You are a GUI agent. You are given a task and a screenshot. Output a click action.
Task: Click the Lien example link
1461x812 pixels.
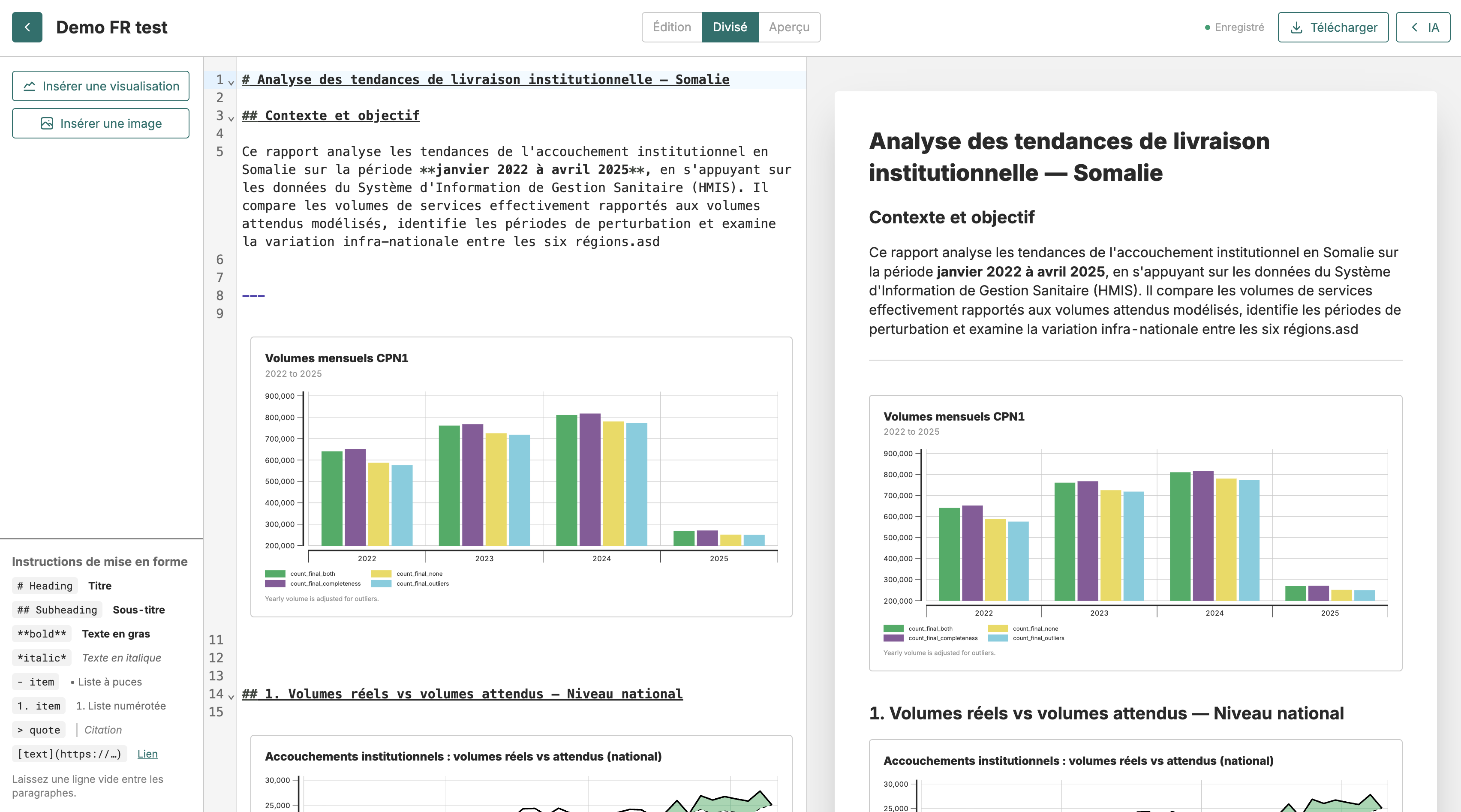[147, 754]
